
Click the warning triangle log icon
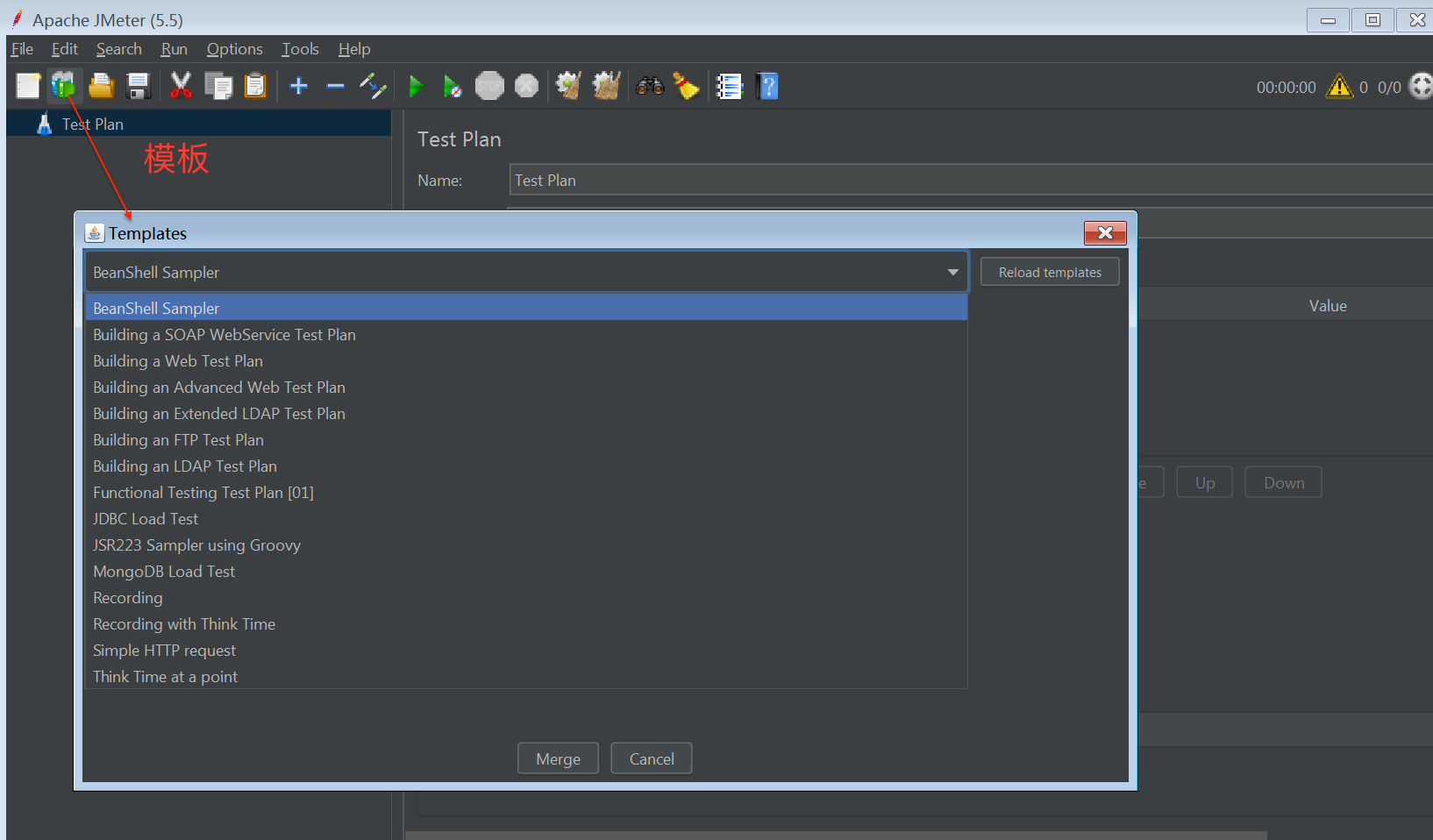click(1339, 86)
